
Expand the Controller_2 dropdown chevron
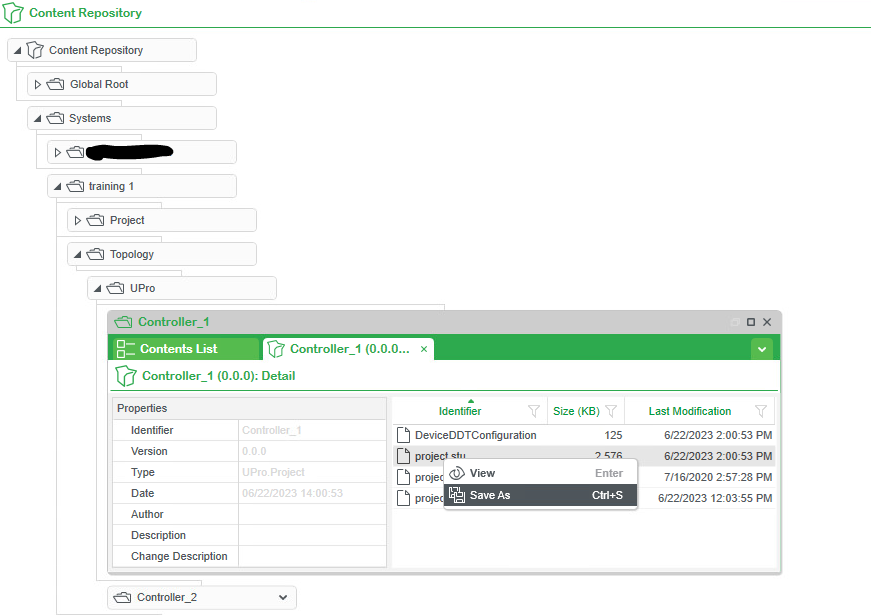tap(283, 598)
